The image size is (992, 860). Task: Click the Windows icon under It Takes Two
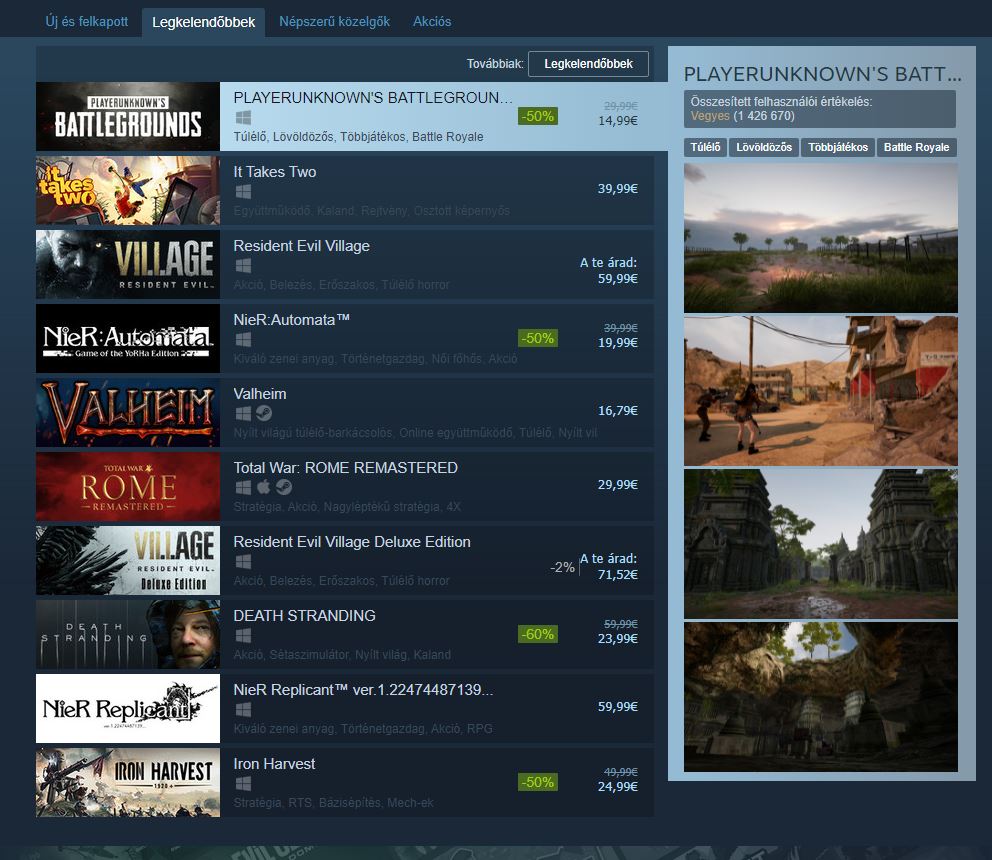[242, 192]
